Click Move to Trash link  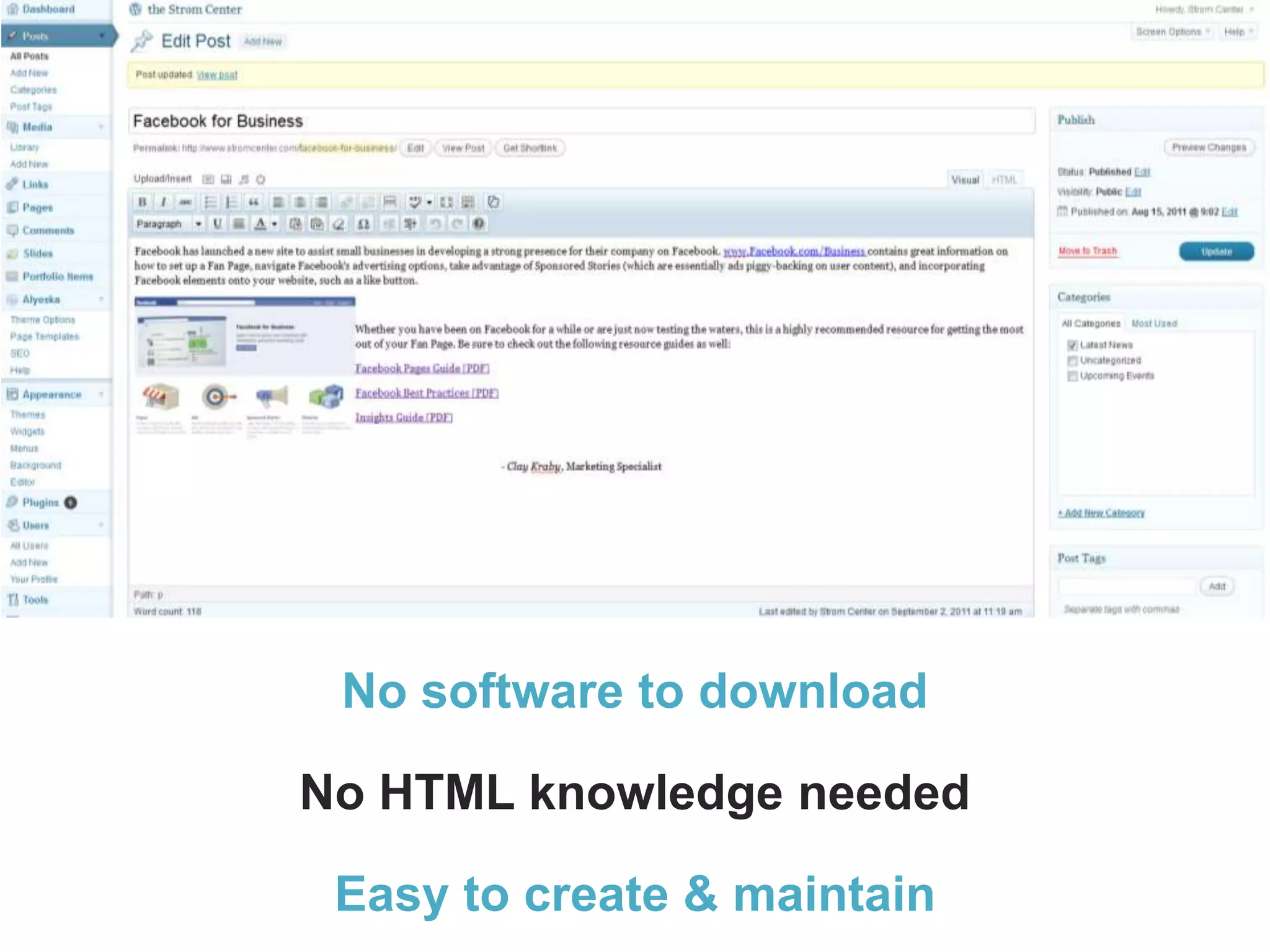1088,251
